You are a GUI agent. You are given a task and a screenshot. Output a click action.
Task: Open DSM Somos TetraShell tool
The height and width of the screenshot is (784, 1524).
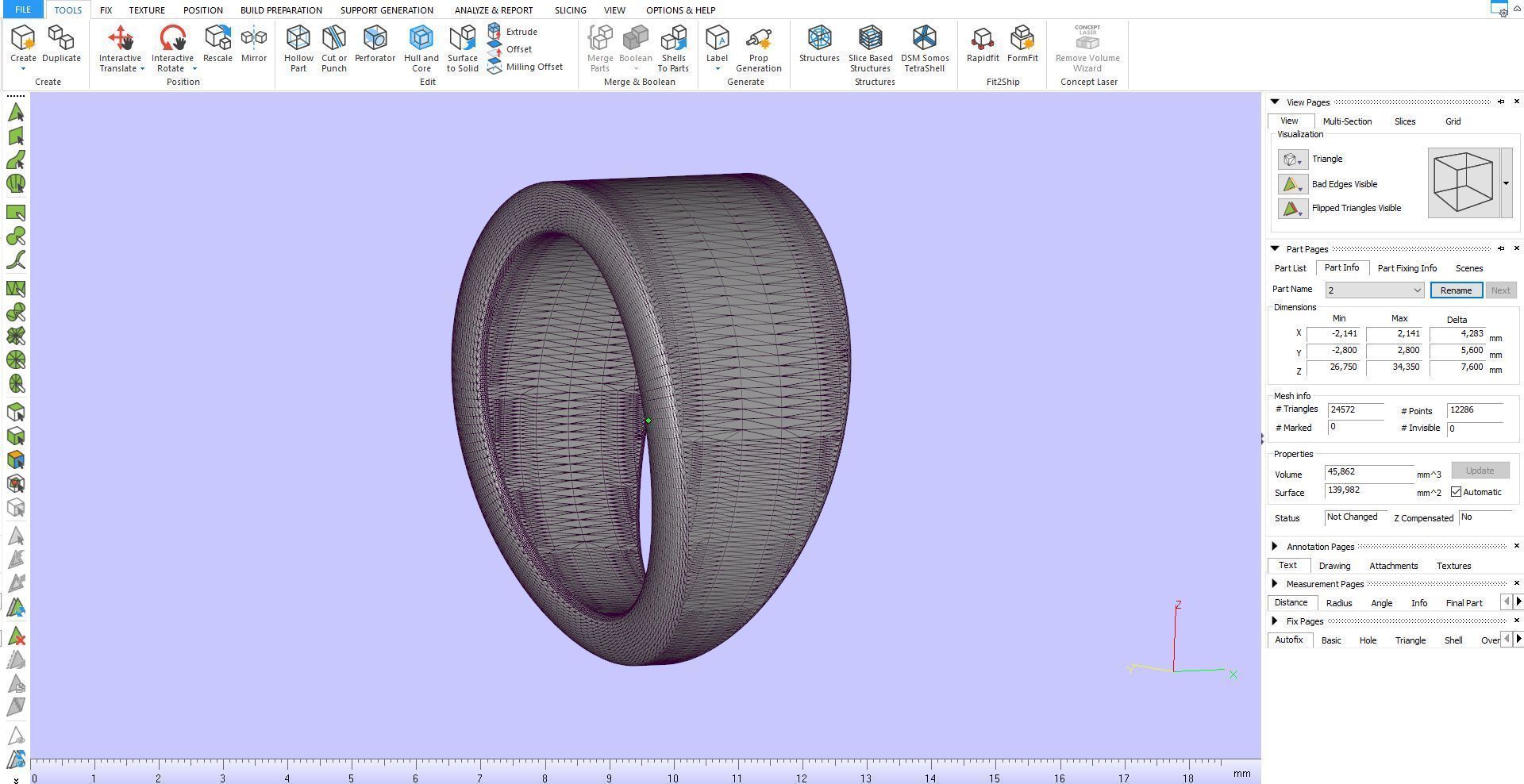coord(925,37)
